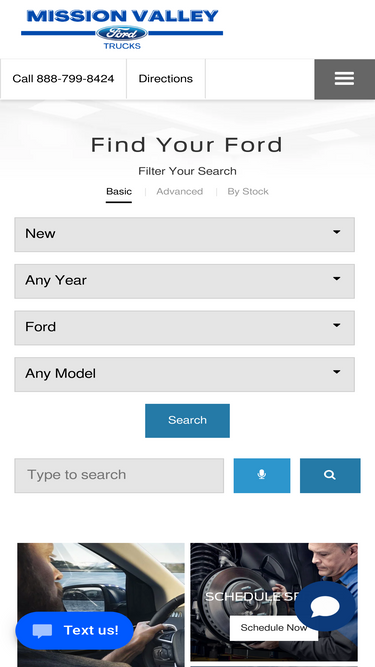Focus the Type to search field

[x=119, y=475]
